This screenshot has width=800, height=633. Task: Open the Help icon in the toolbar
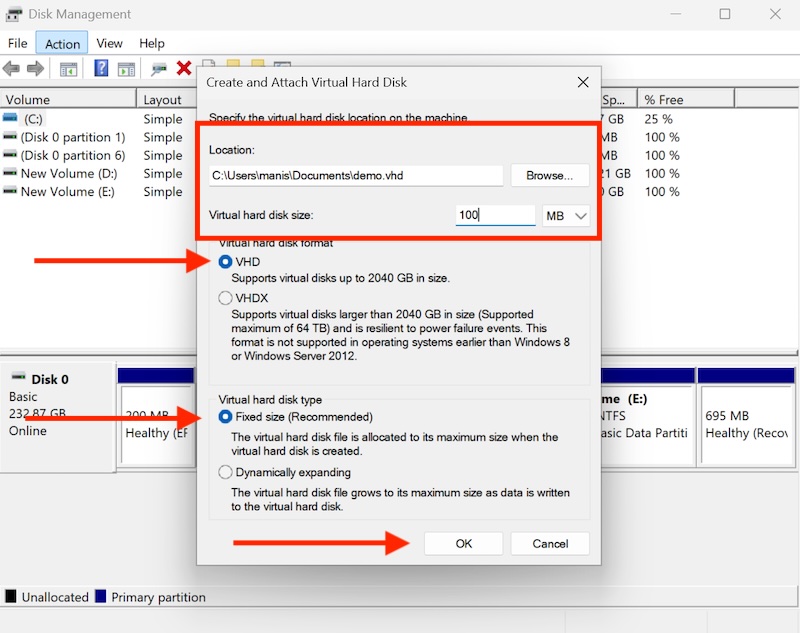click(101, 68)
